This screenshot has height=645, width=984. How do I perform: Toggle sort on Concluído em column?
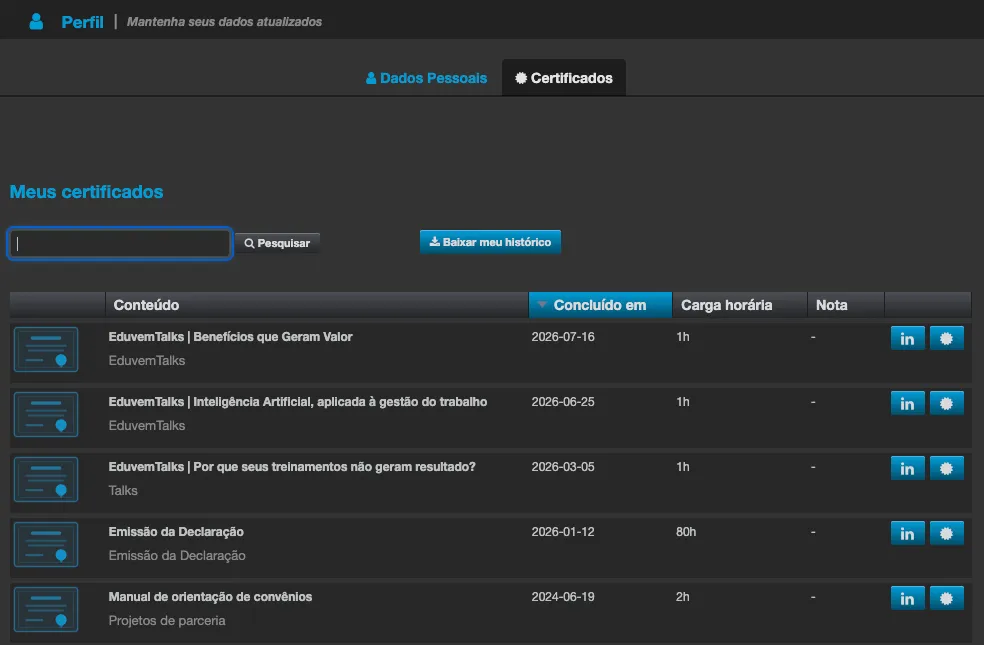[601, 305]
